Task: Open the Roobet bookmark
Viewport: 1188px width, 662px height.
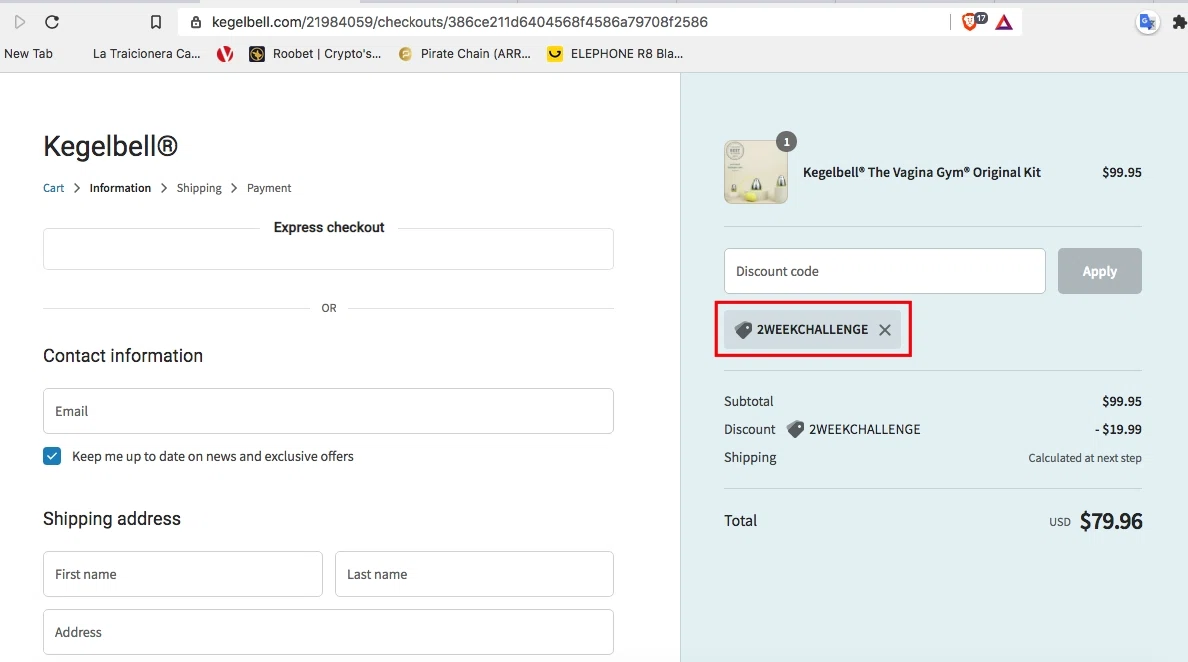Action: tap(315, 54)
